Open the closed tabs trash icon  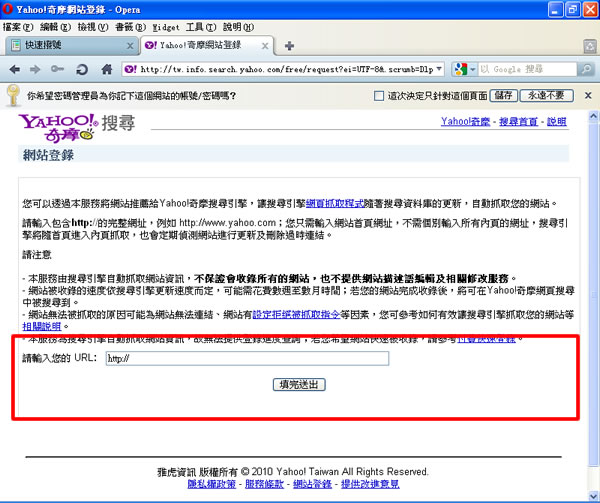[x=590, y=46]
